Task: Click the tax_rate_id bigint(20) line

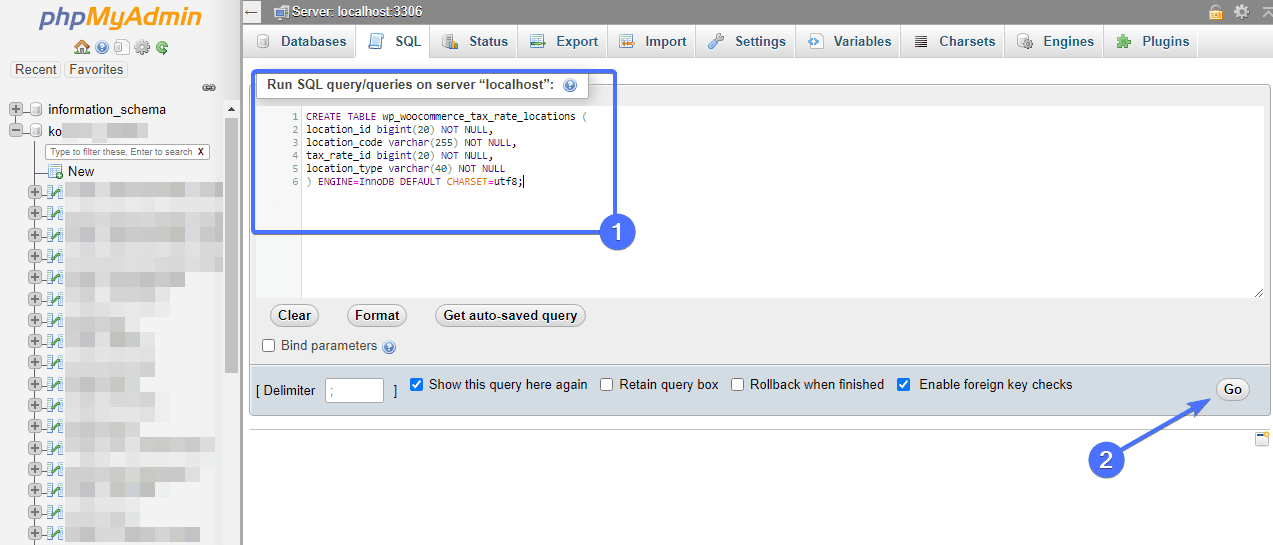Action: pyautogui.click(x=400, y=156)
